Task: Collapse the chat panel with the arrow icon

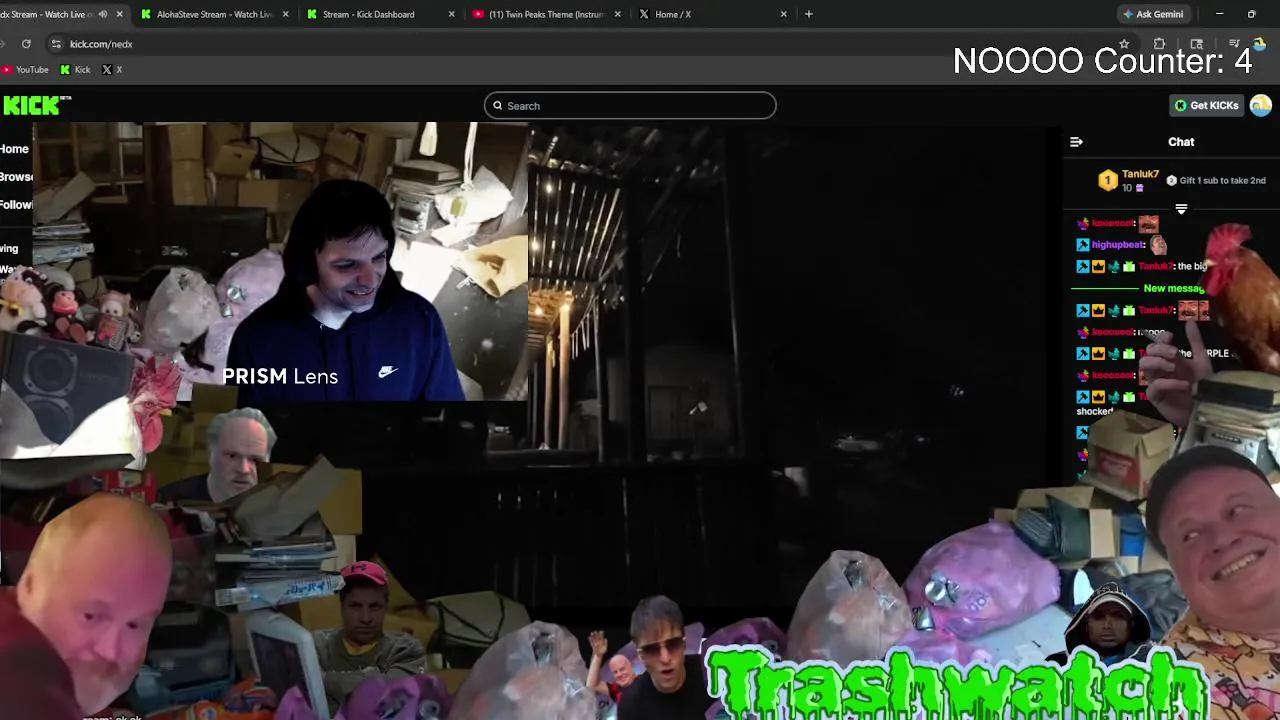Action: point(1076,142)
